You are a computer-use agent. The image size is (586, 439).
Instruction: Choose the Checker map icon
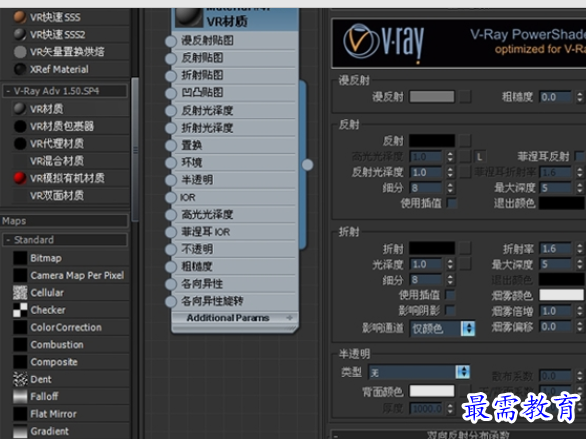click(20, 310)
